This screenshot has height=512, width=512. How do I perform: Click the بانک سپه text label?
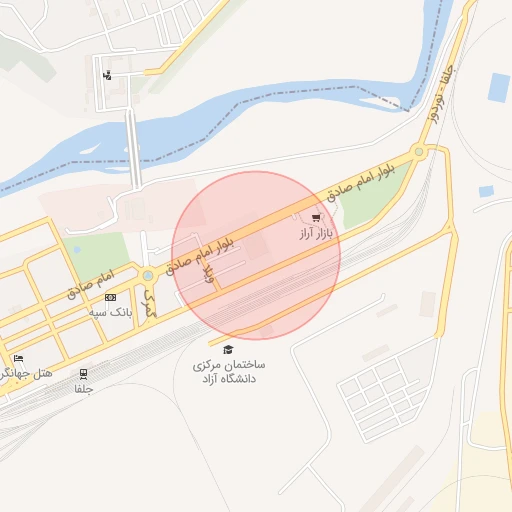tap(110, 312)
